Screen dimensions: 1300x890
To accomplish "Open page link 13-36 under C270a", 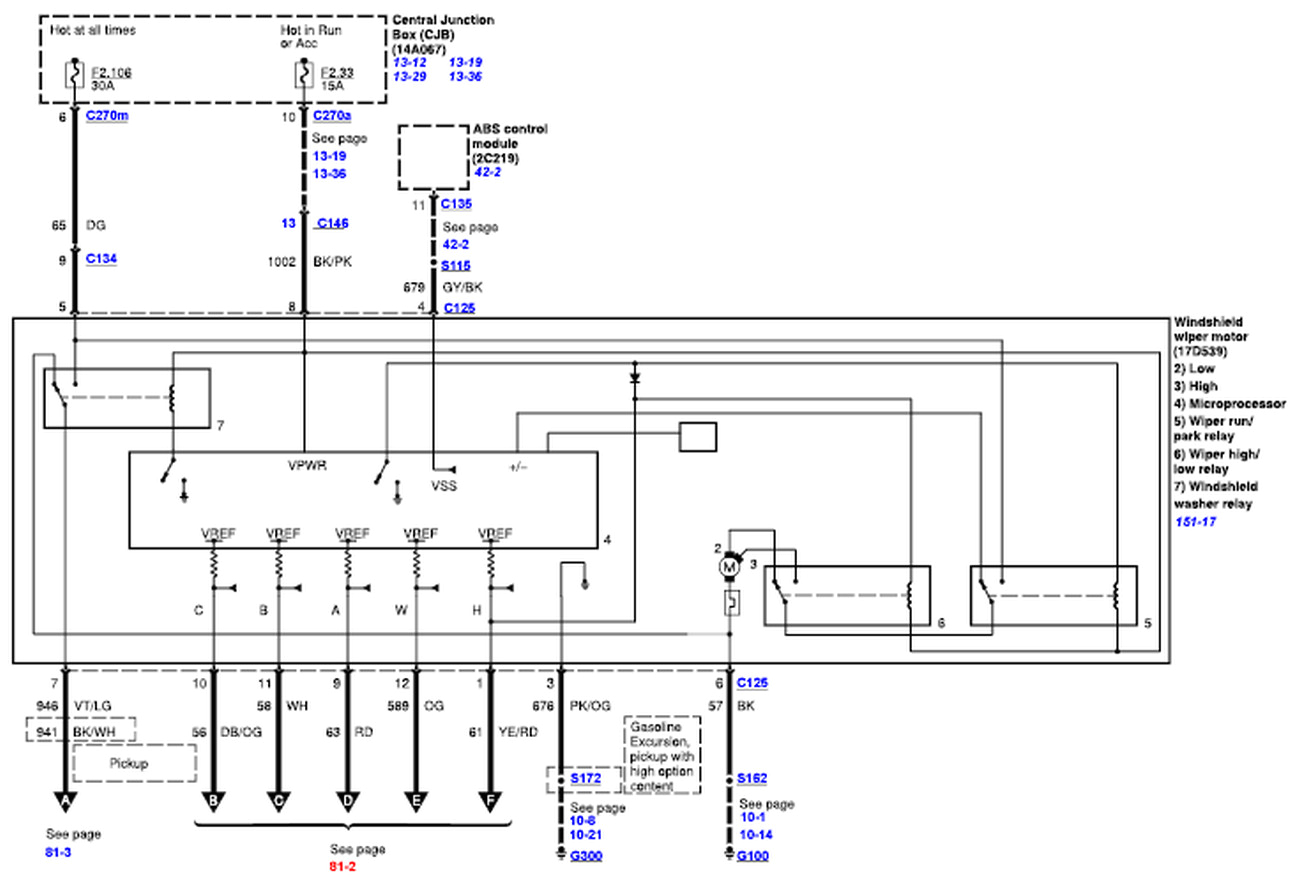I will coord(329,173).
